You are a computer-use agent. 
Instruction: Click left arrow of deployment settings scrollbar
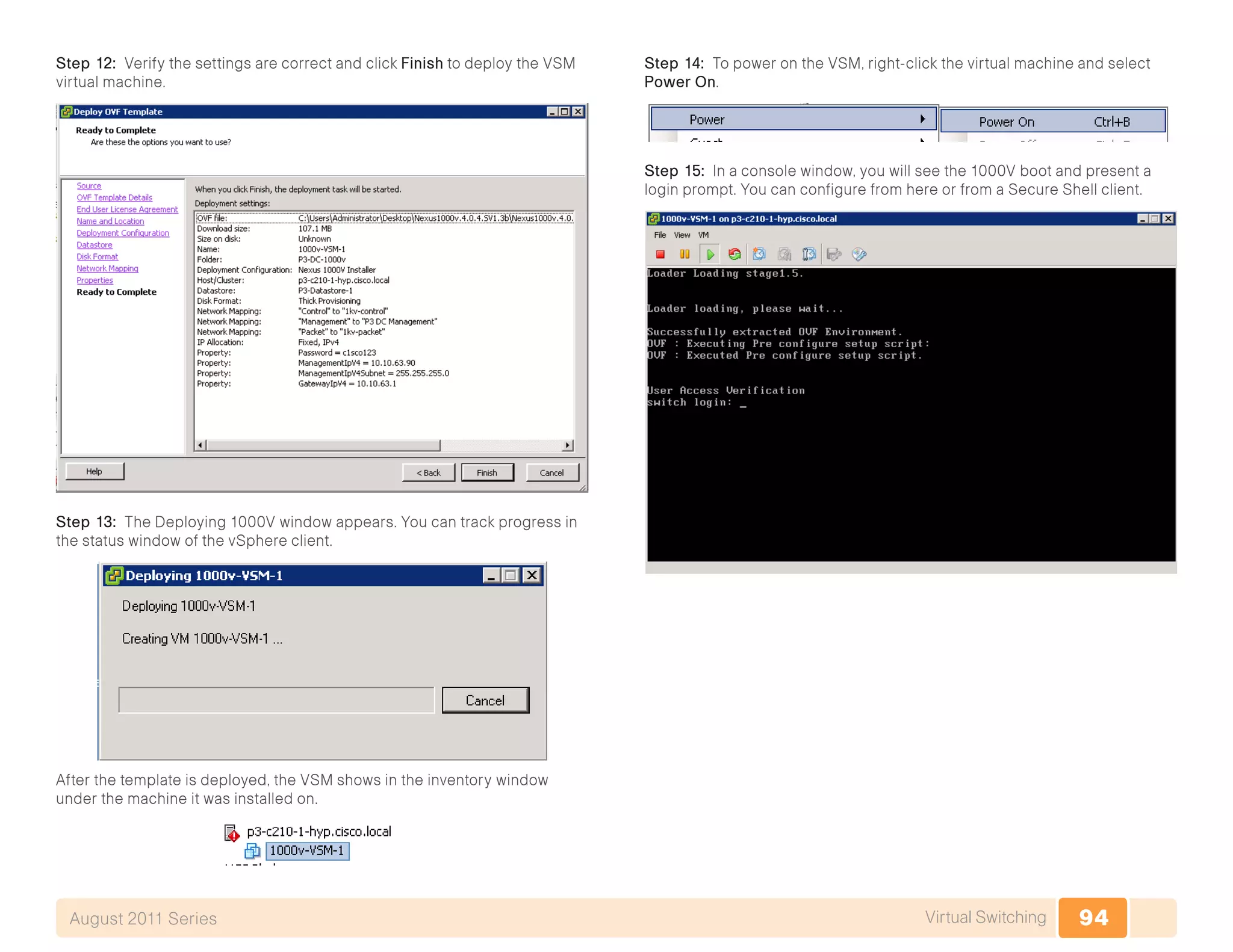click(x=200, y=445)
